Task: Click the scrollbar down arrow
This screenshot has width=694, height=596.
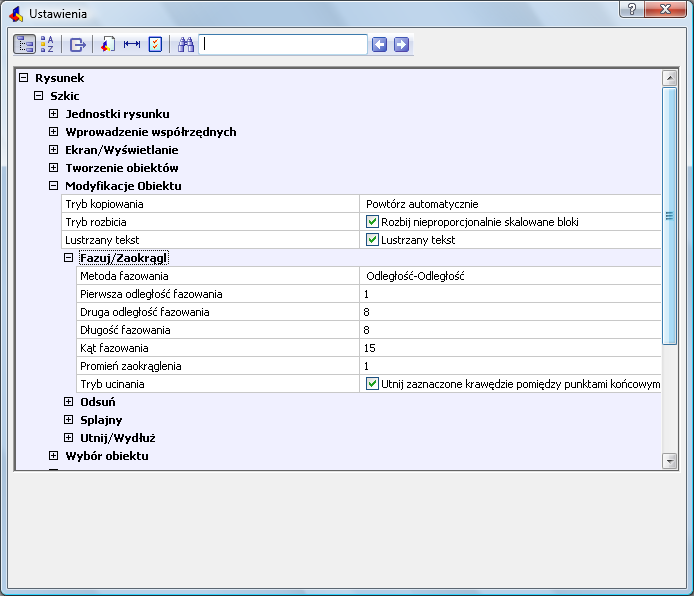Action: tap(669, 461)
